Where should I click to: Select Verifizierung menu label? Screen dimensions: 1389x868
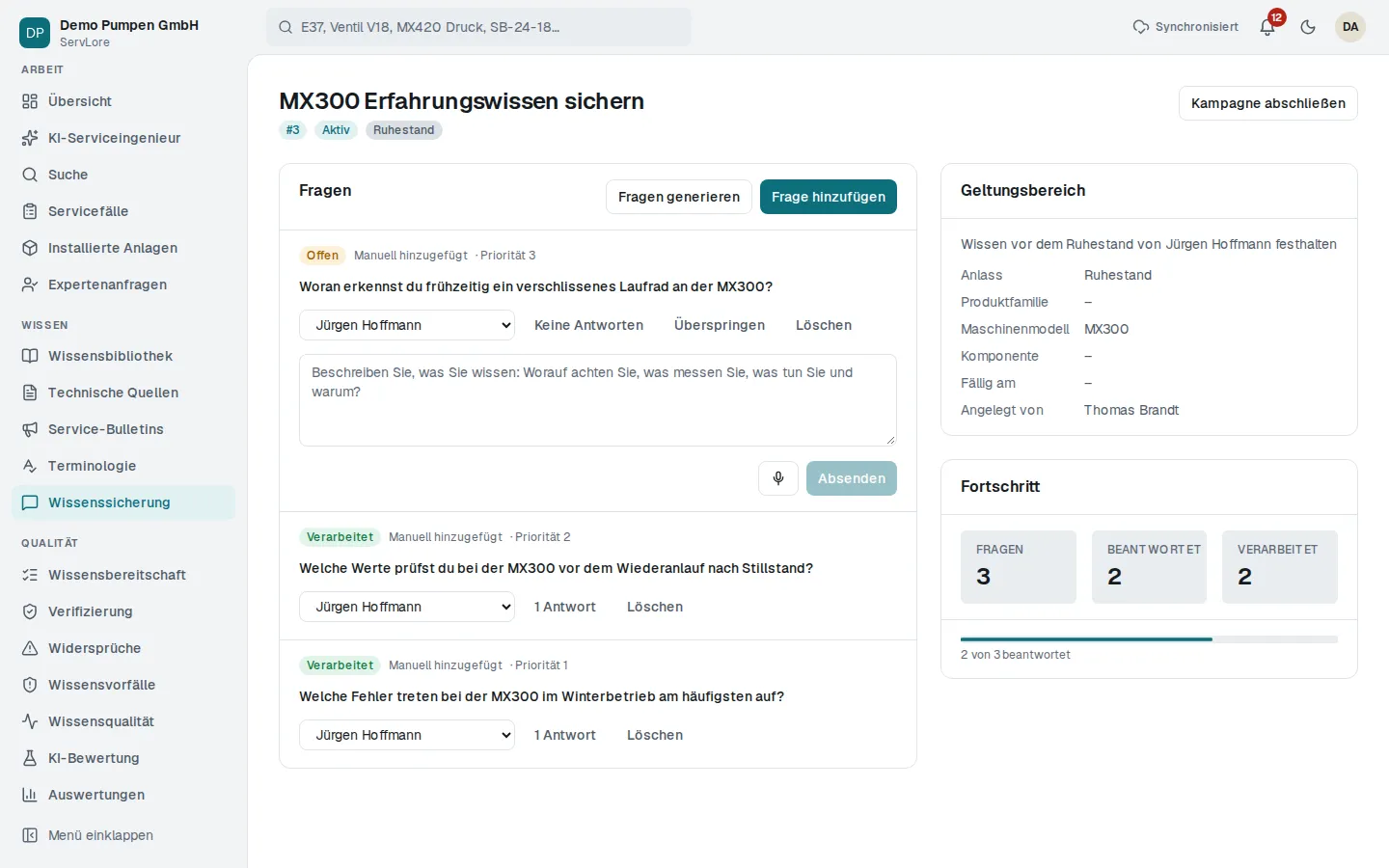(91, 611)
